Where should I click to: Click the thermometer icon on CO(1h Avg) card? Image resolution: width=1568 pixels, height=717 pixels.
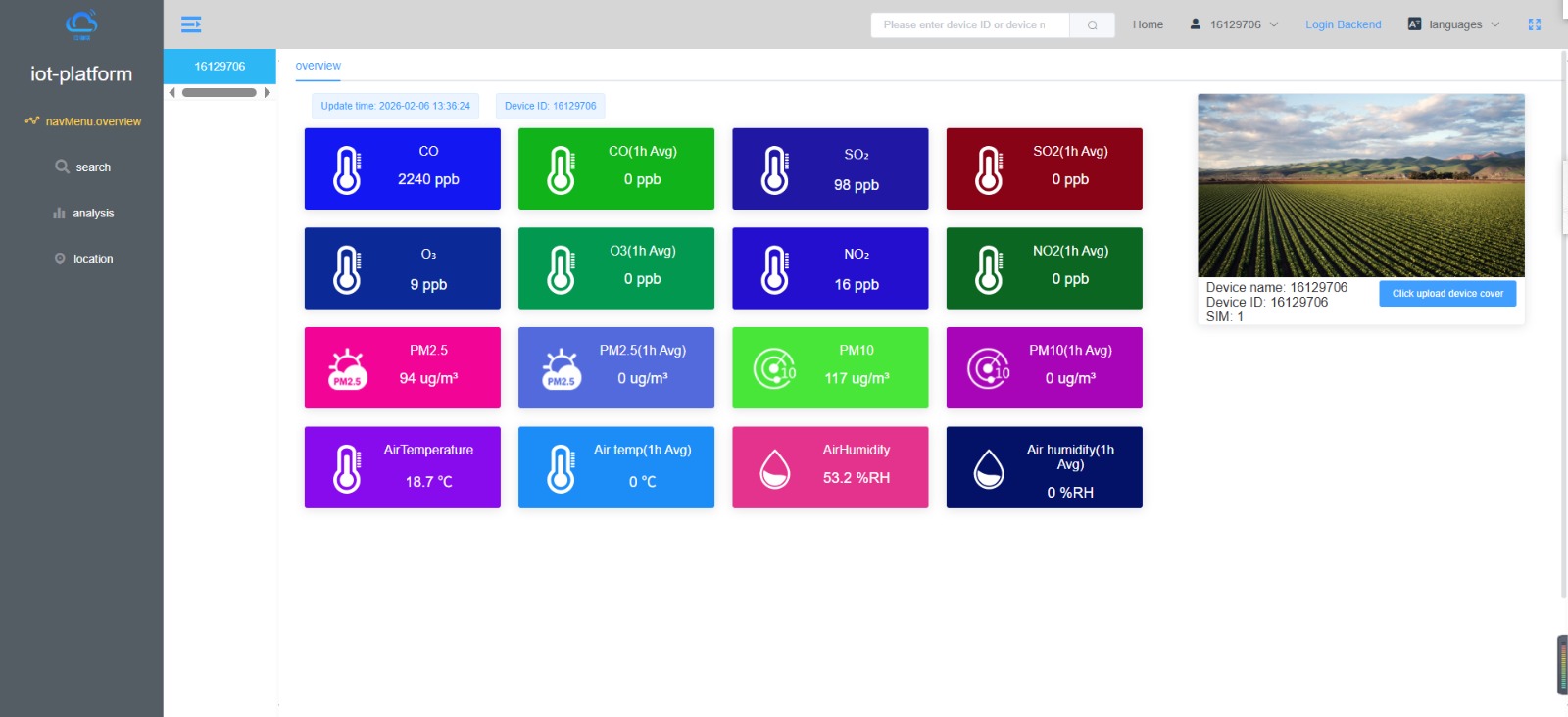[561, 169]
